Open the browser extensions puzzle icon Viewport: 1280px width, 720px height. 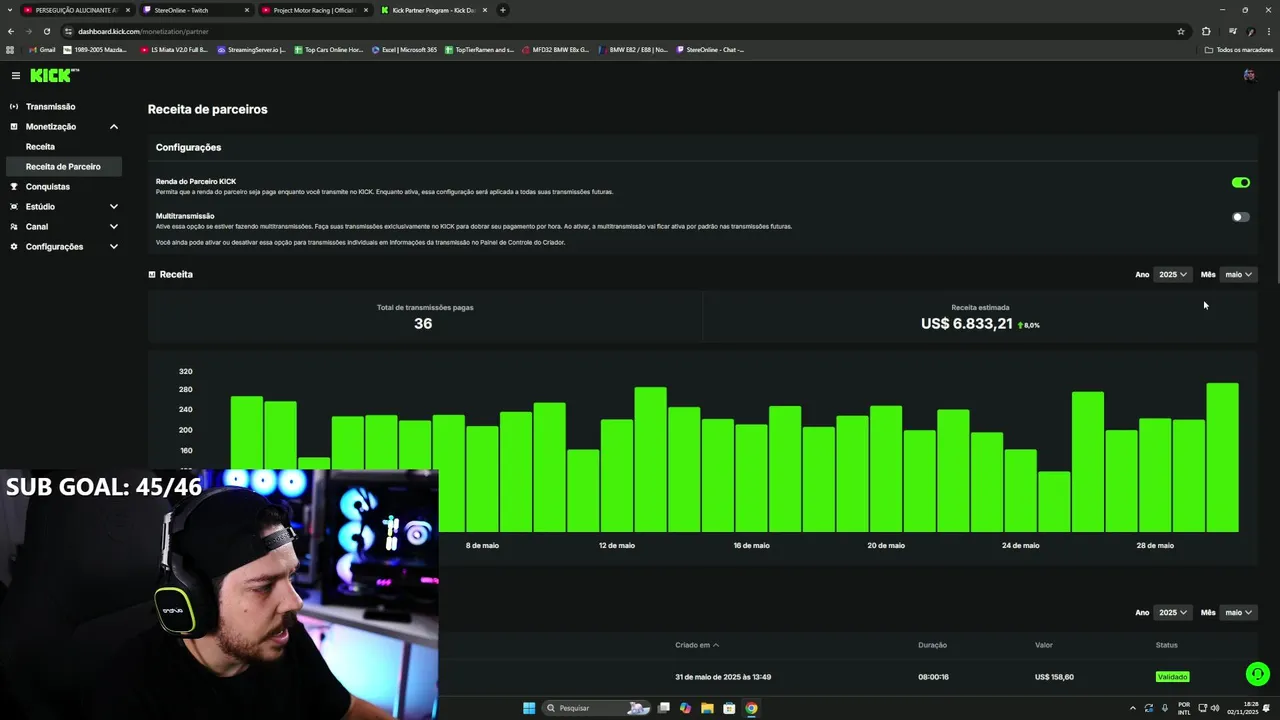click(x=1206, y=31)
